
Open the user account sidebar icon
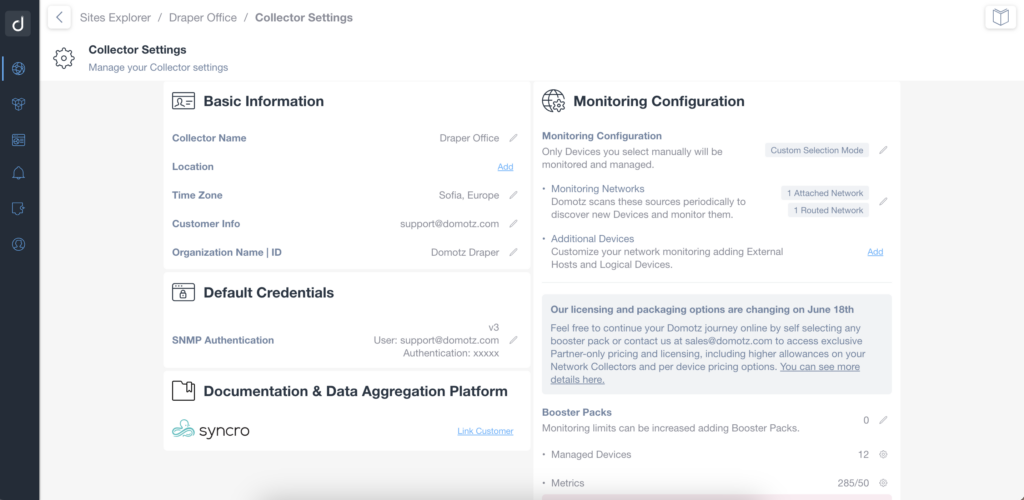click(18, 244)
